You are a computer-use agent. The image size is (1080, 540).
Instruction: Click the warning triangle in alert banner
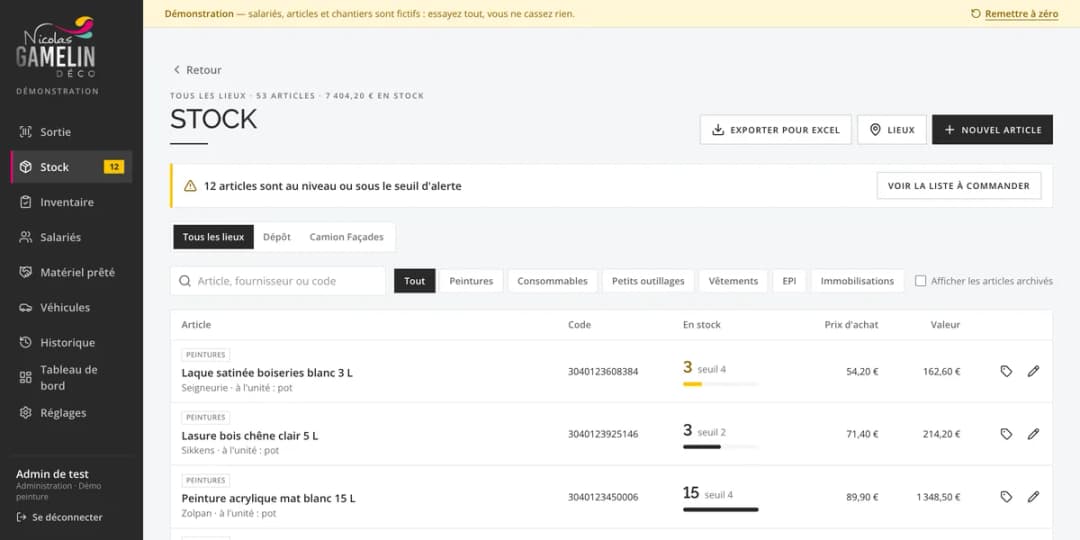click(190, 186)
